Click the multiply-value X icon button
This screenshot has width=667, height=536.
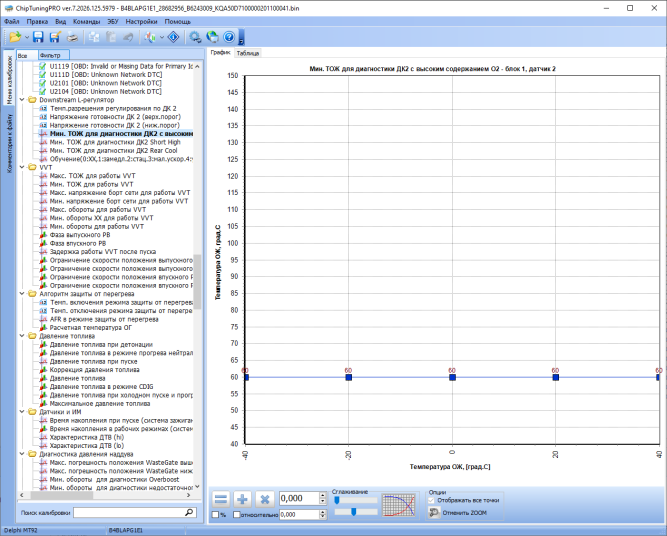coord(265,499)
